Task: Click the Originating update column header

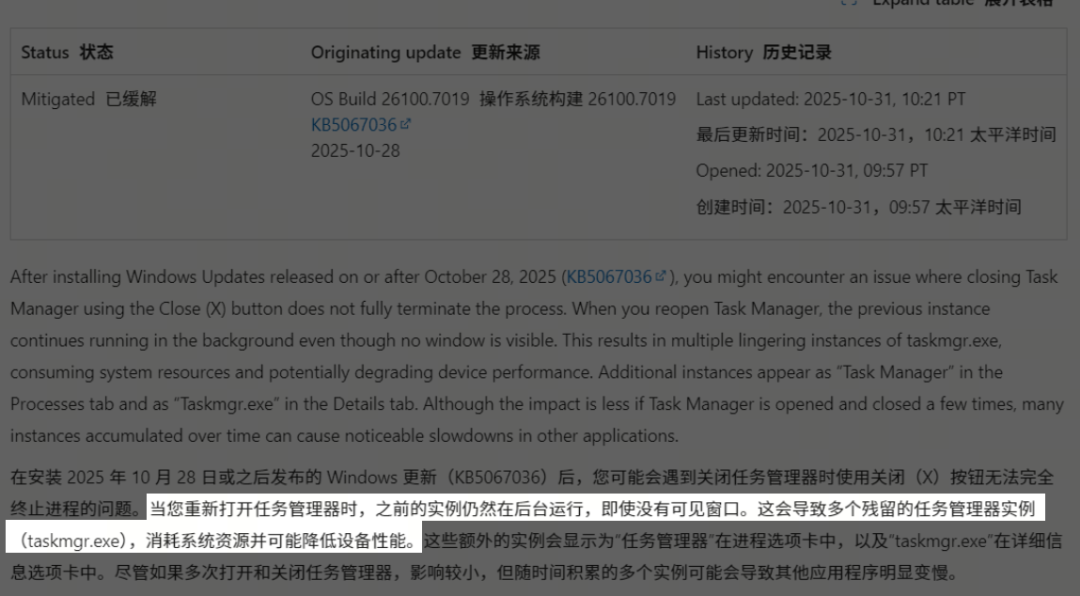Action: click(x=425, y=53)
